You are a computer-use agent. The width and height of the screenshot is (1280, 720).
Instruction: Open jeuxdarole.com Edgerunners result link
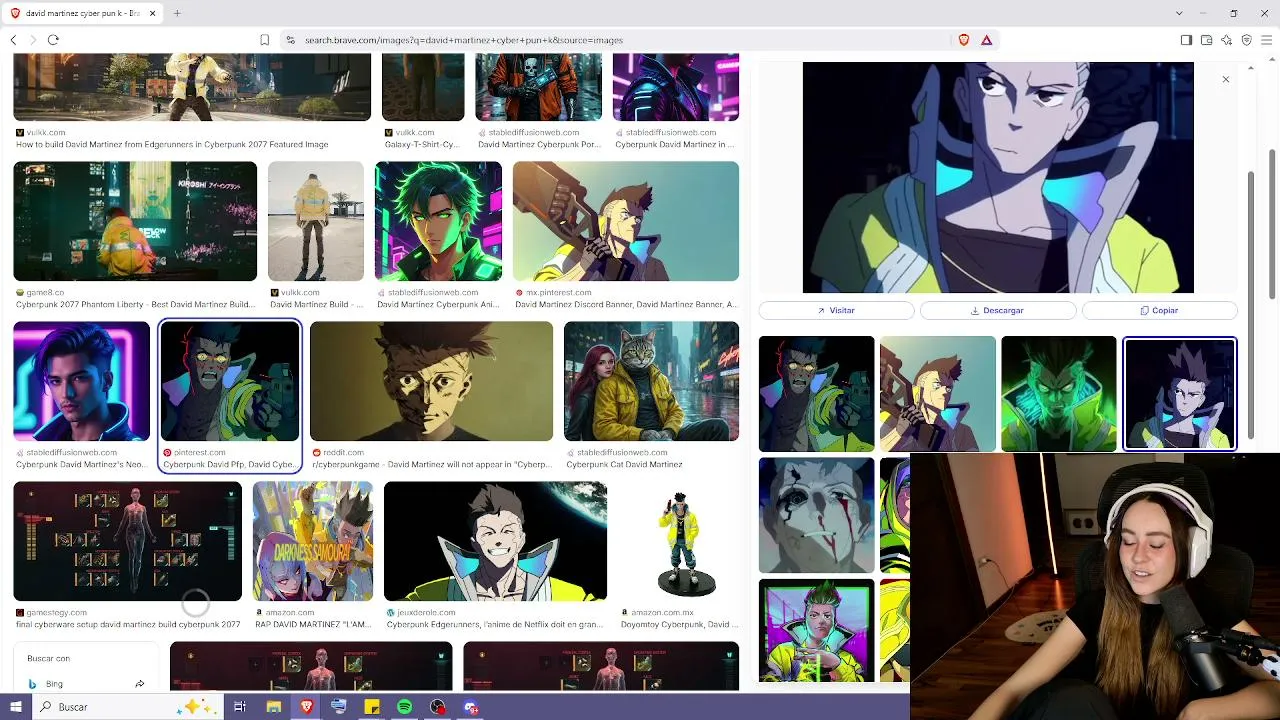(495, 625)
